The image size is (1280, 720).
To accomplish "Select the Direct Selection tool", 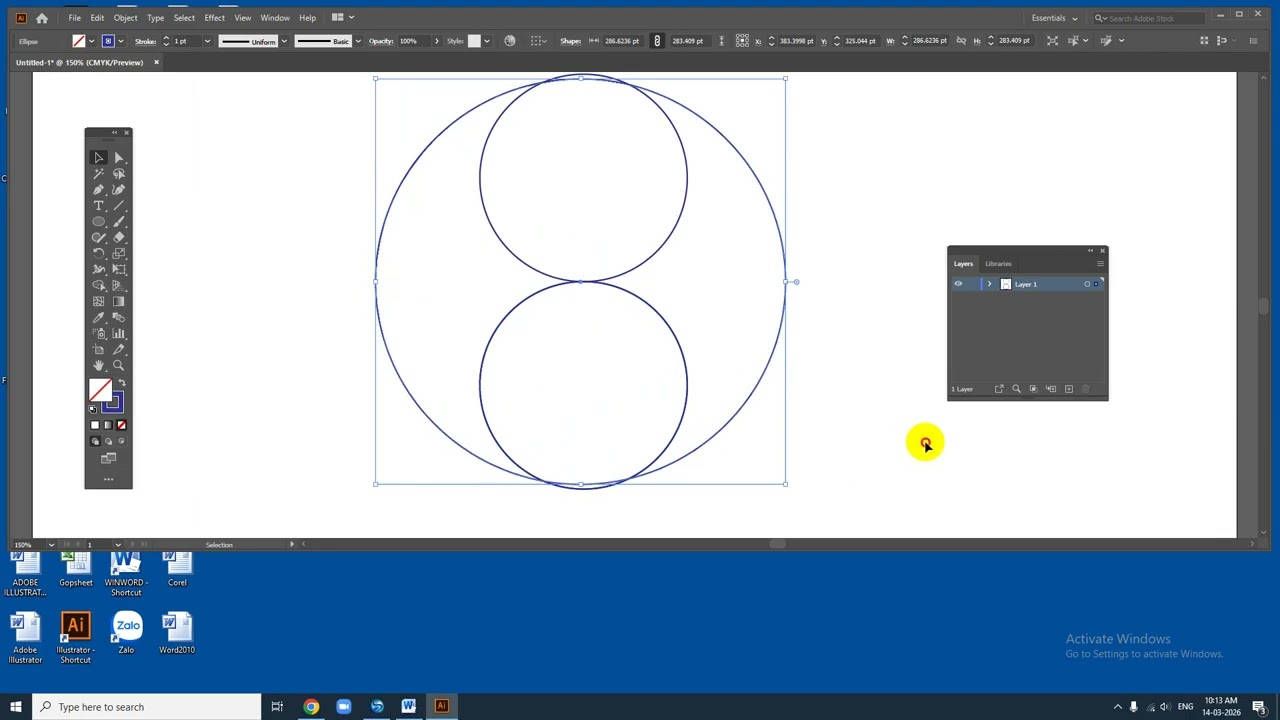I will coord(118,158).
